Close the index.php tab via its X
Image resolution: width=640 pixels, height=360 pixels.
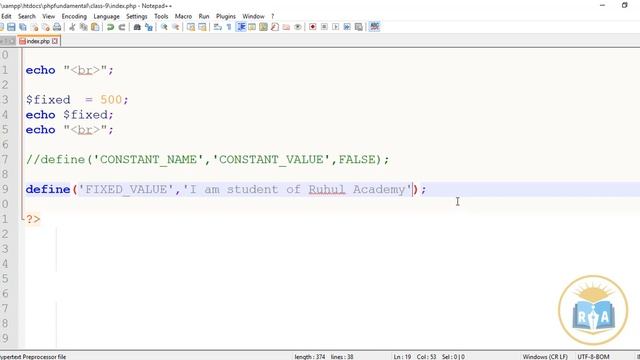coord(55,41)
